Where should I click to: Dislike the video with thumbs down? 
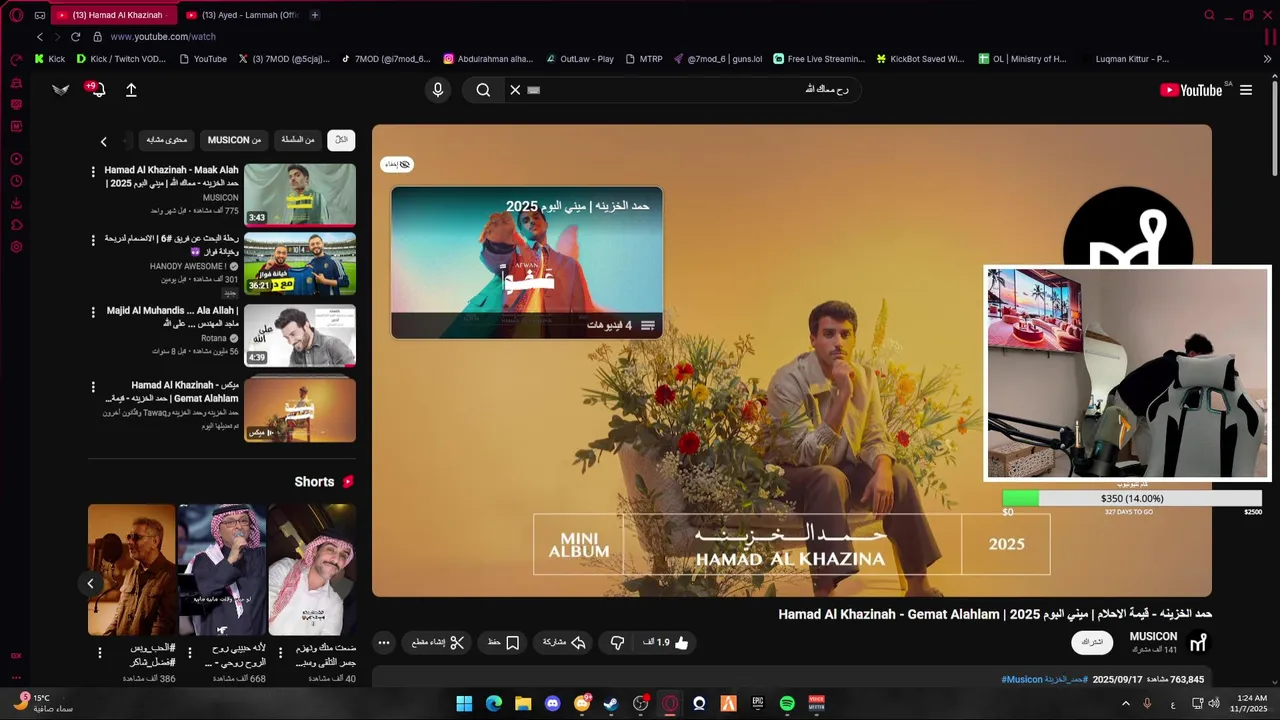(x=617, y=642)
